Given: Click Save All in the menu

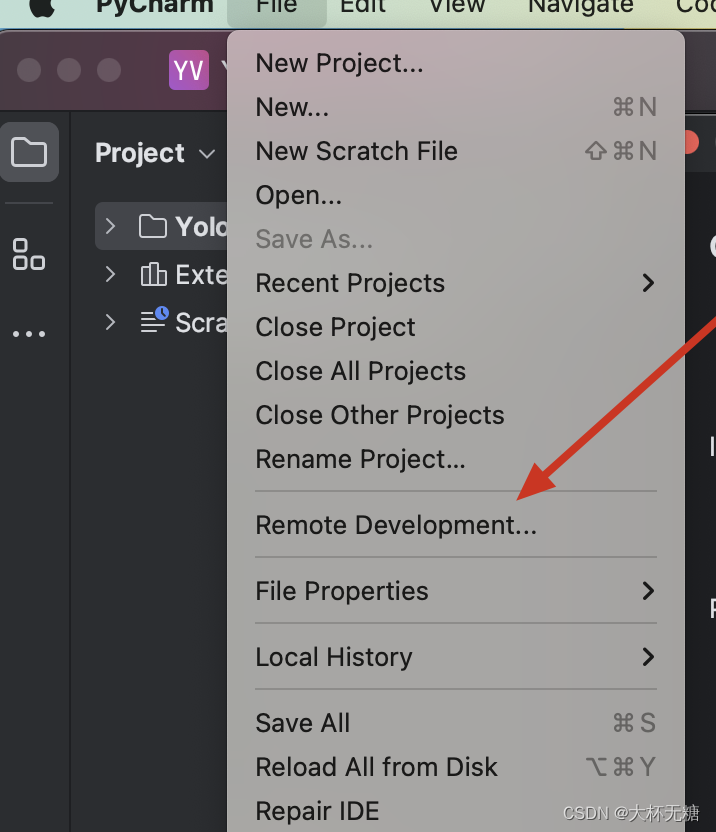Looking at the screenshot, I should [x=303, y=723].
